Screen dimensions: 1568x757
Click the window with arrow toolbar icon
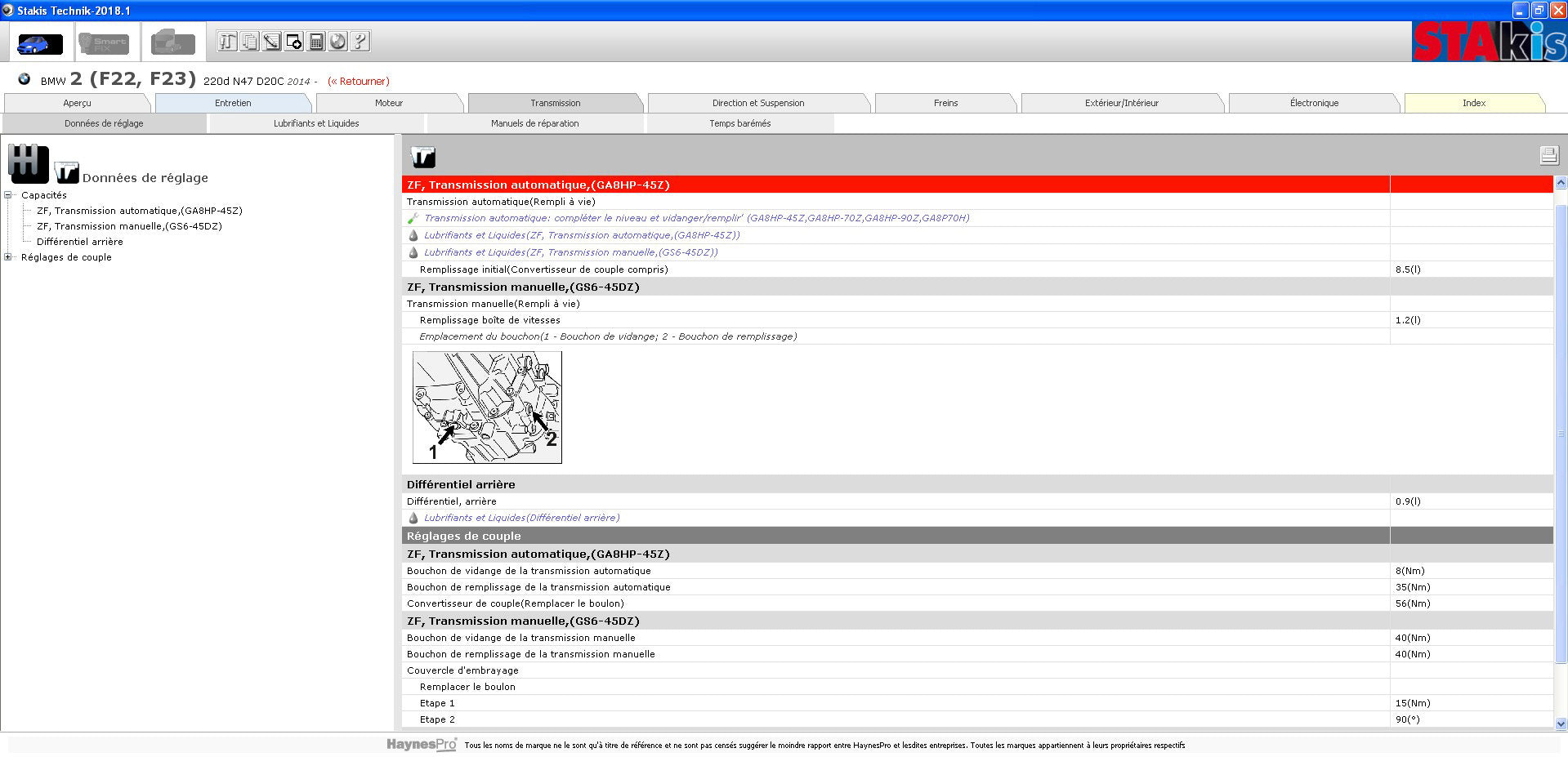click(x=293, y=42)
